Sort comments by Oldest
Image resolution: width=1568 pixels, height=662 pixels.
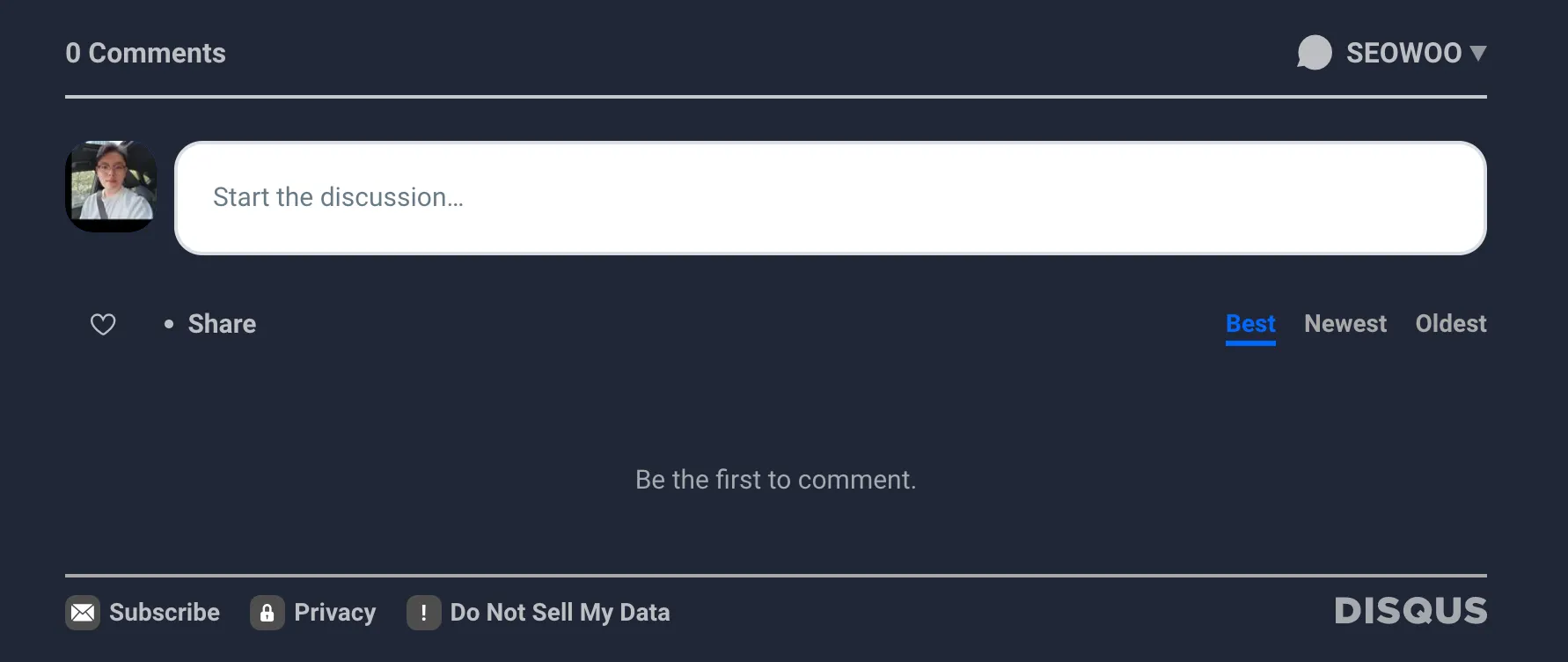[x=1450, y=324]
